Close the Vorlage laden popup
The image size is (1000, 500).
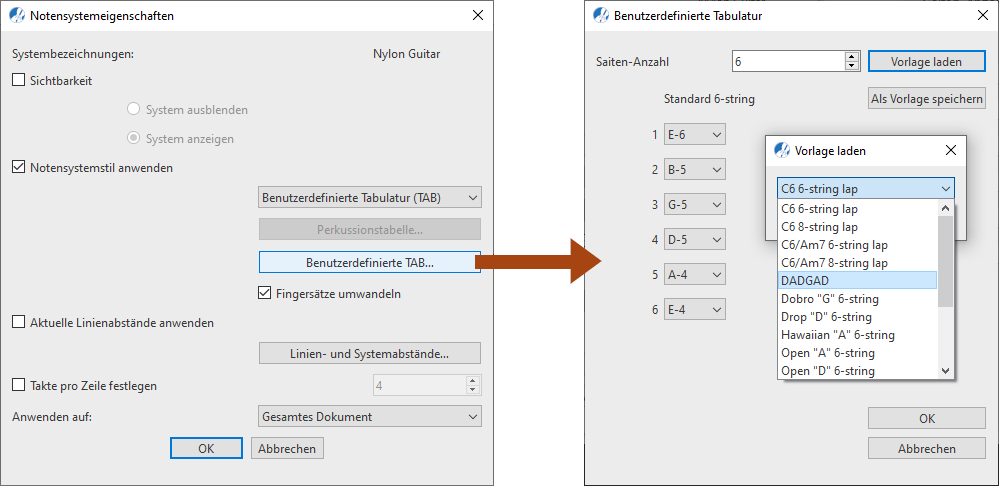pyautogui.click(x=950, y=151)
